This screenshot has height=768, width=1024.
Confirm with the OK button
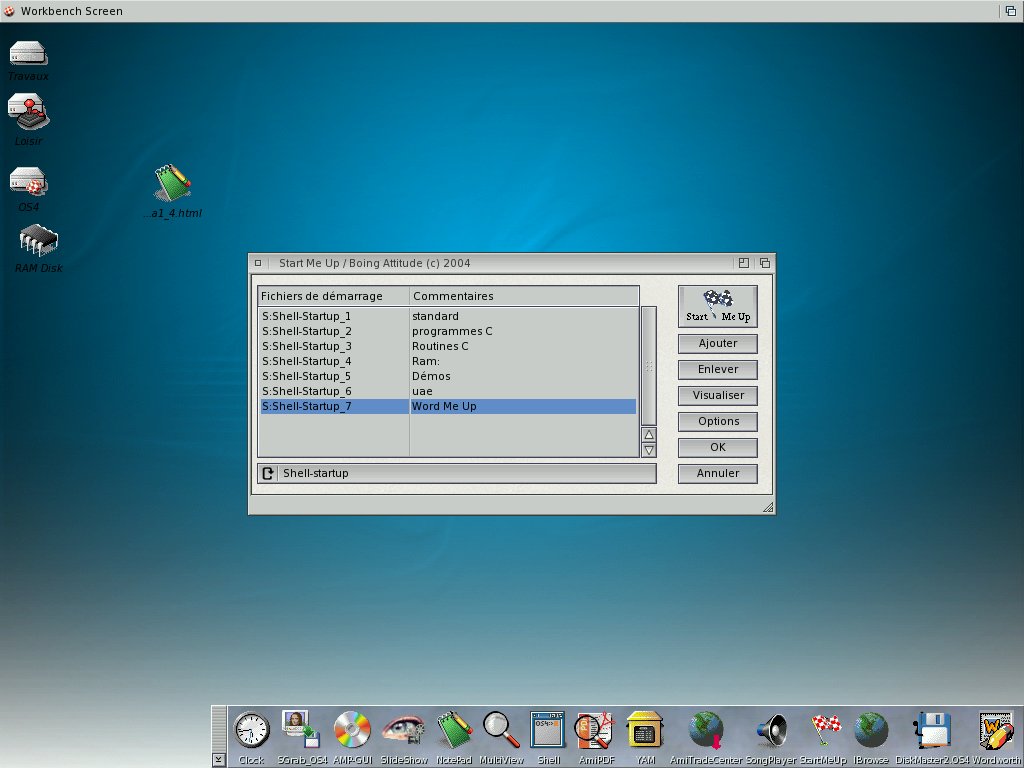[718, 447]
